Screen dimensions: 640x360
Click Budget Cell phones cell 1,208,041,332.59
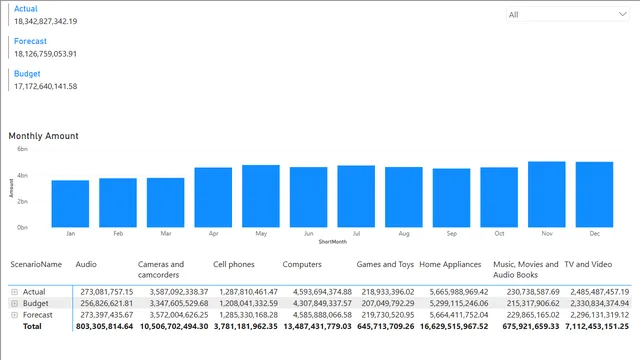[249, 303]
